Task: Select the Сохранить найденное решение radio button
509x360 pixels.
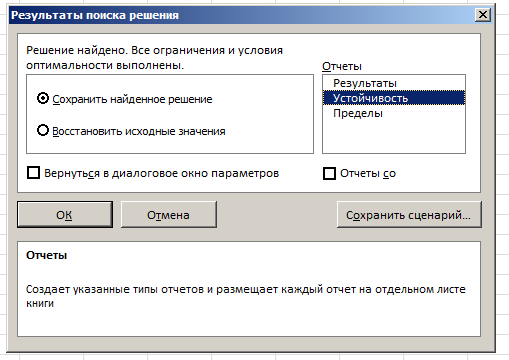Action: (x=43, y=98)
